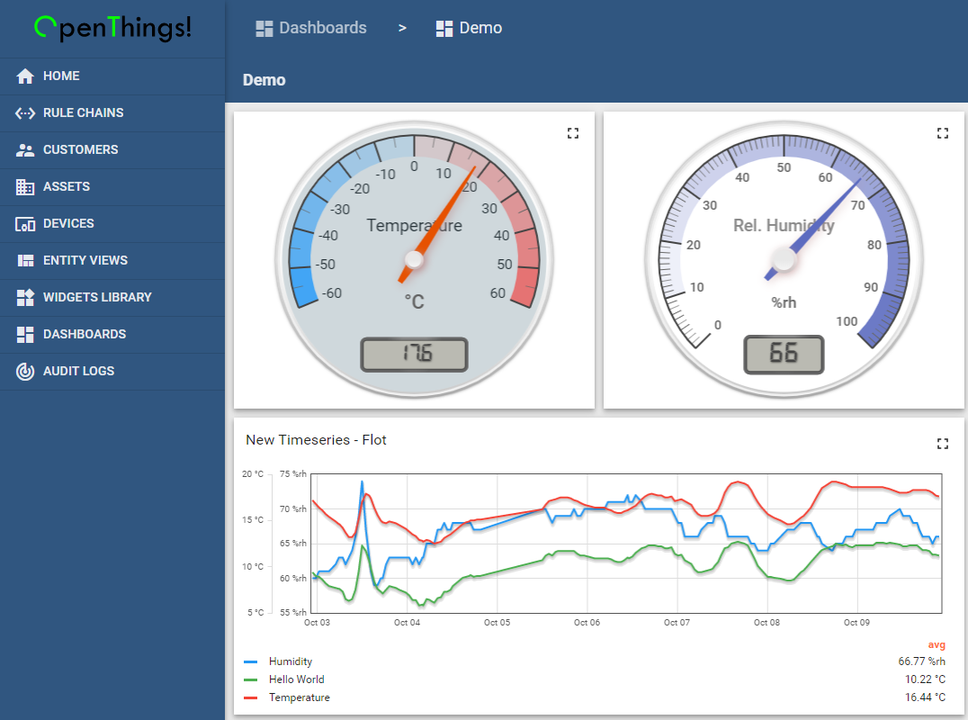Click the Customers people icon

click(x=25, y=150)
